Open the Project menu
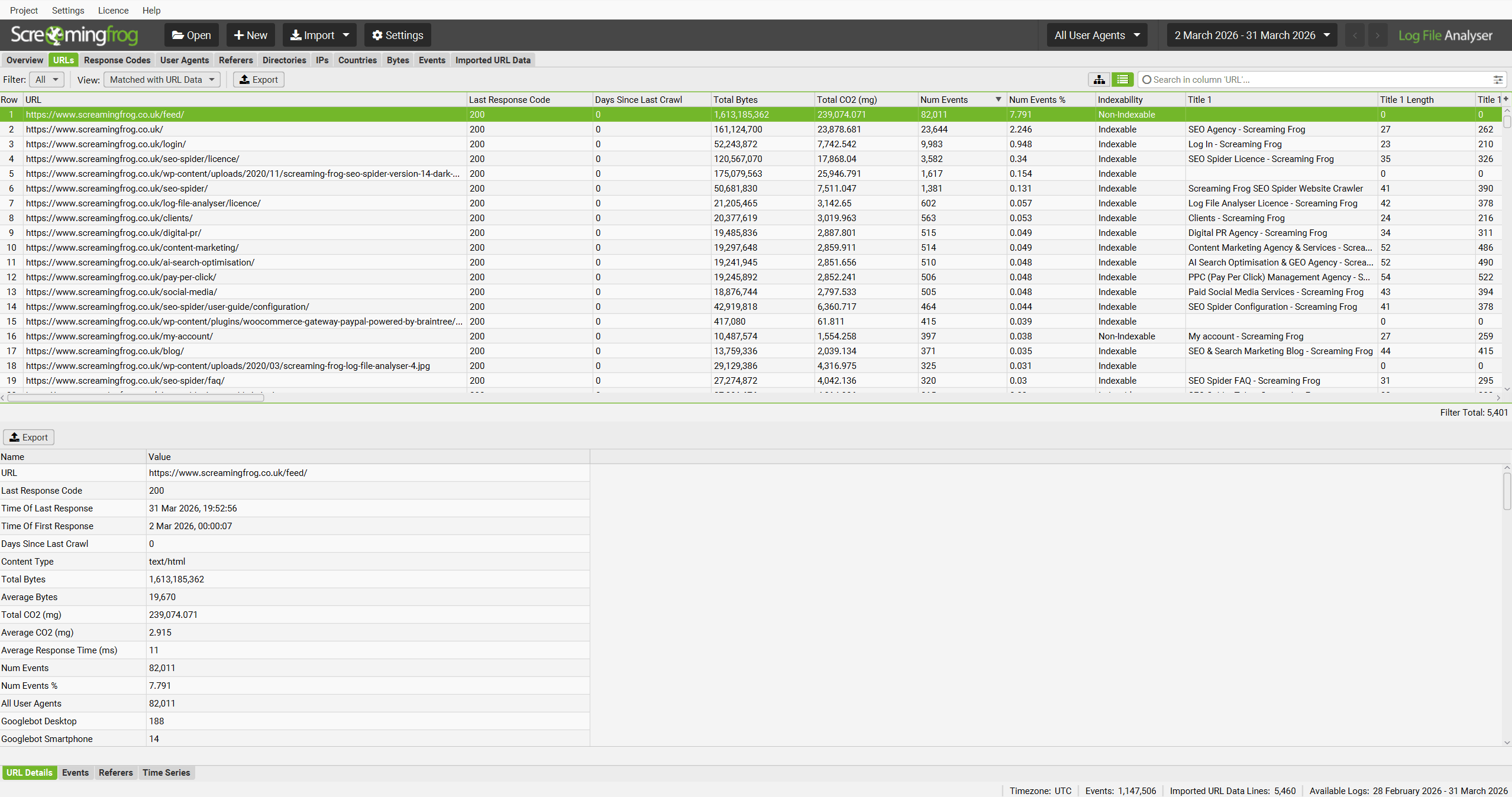This screenshot has height=797, width=1512. (24, 10)
